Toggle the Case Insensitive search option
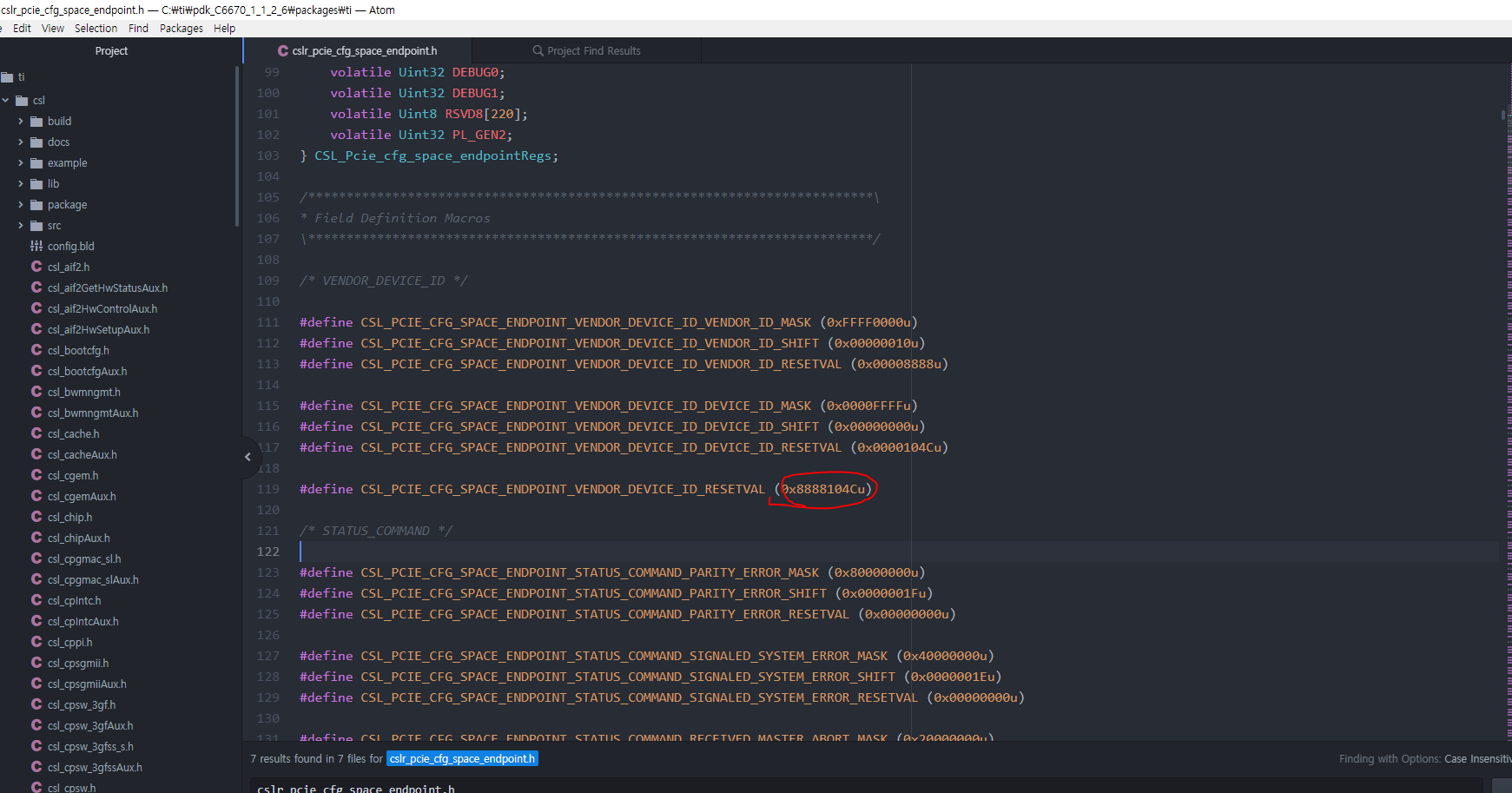1512x793 pixels. click(x=1477, y=758)
